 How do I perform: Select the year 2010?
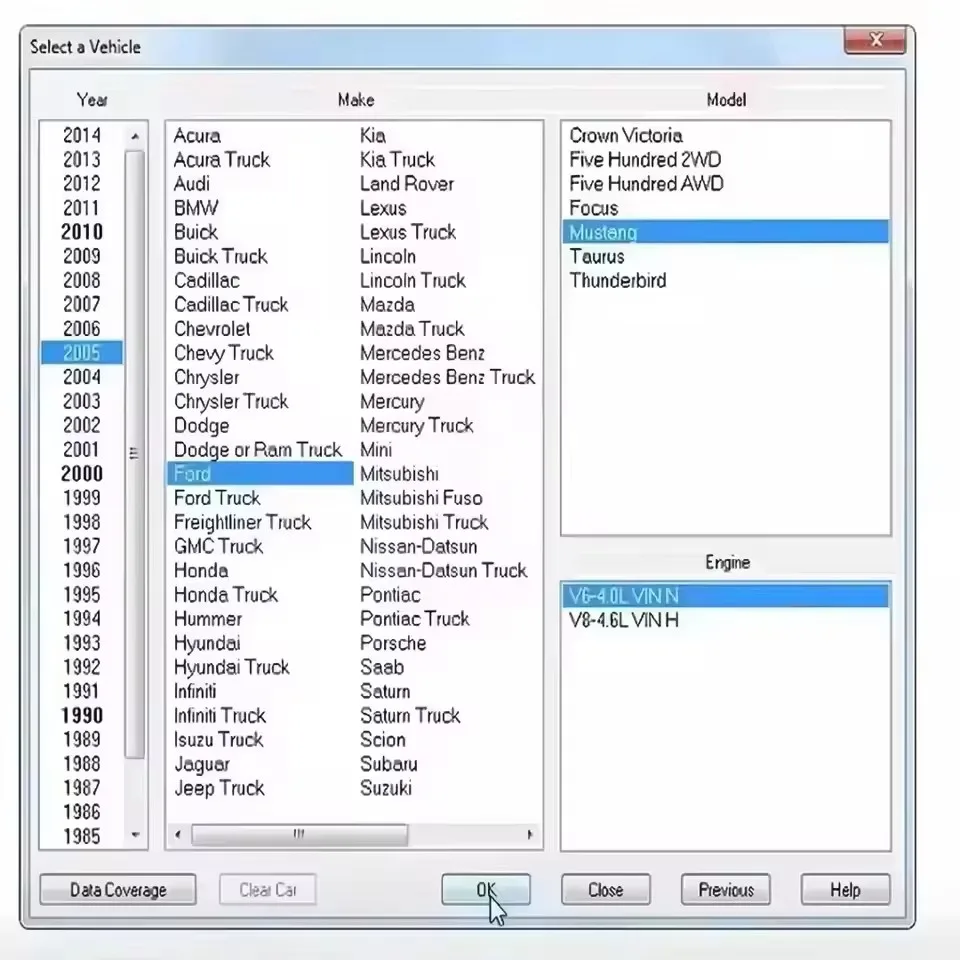coord(81,232)
